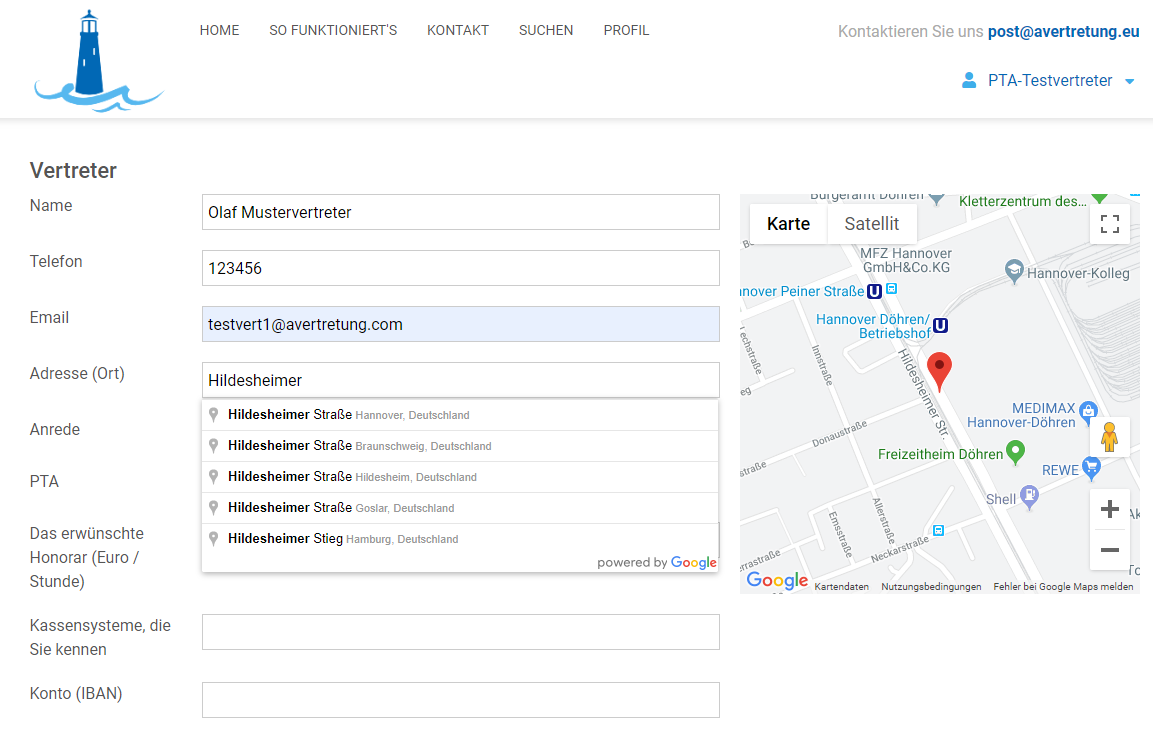Click into the Konto (IBAN) field
The image size is (1153, 740).
461,700
